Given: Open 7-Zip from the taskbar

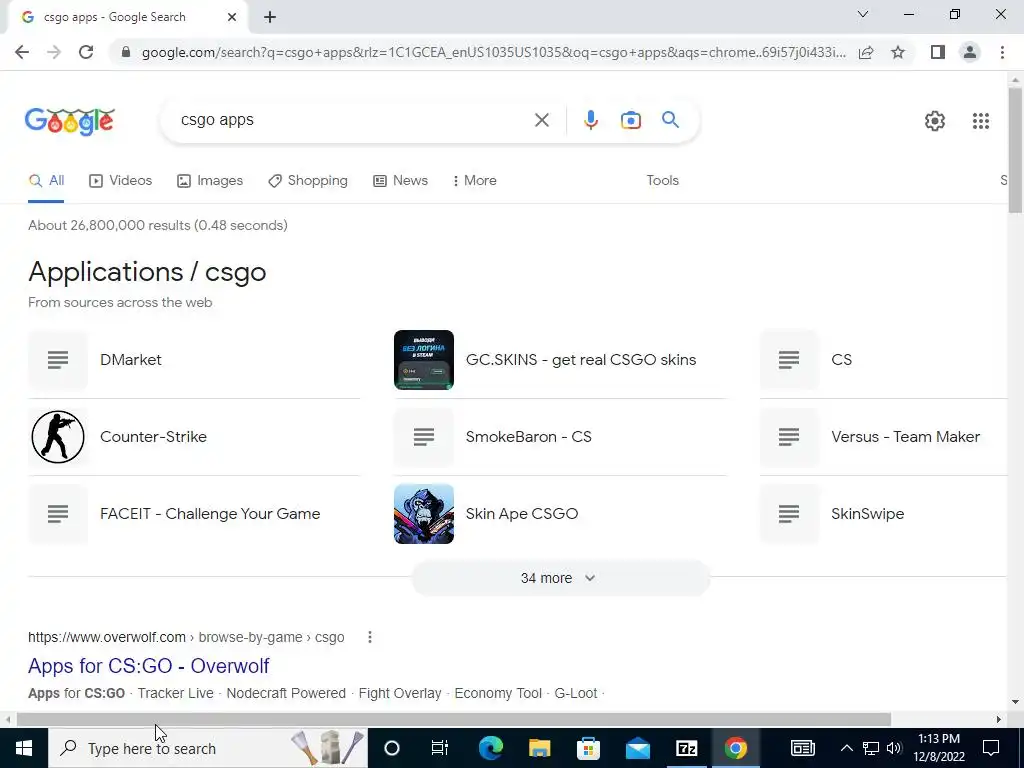Looking at the screenshot, I should pos(686,748).
